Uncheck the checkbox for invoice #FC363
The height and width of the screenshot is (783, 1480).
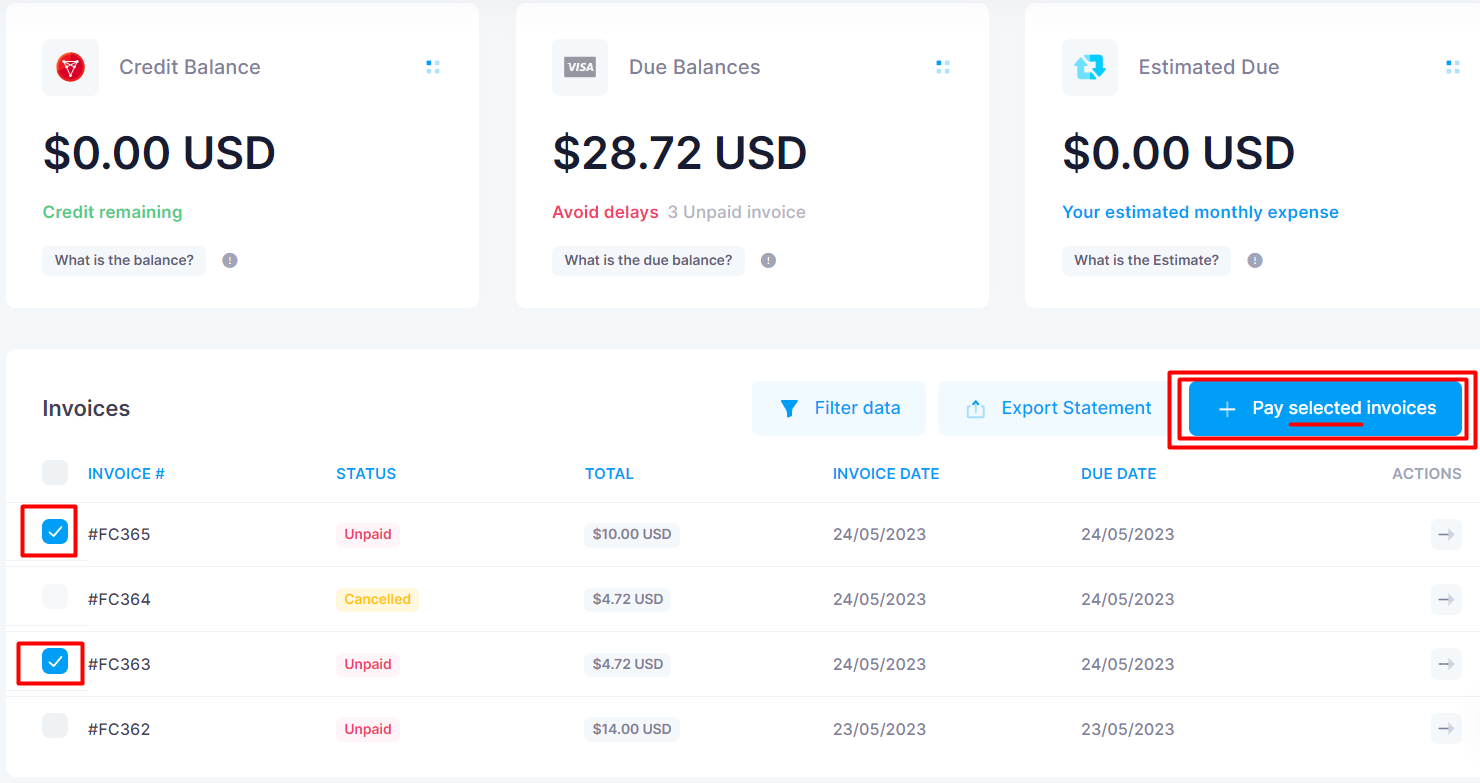click(55, 661)
